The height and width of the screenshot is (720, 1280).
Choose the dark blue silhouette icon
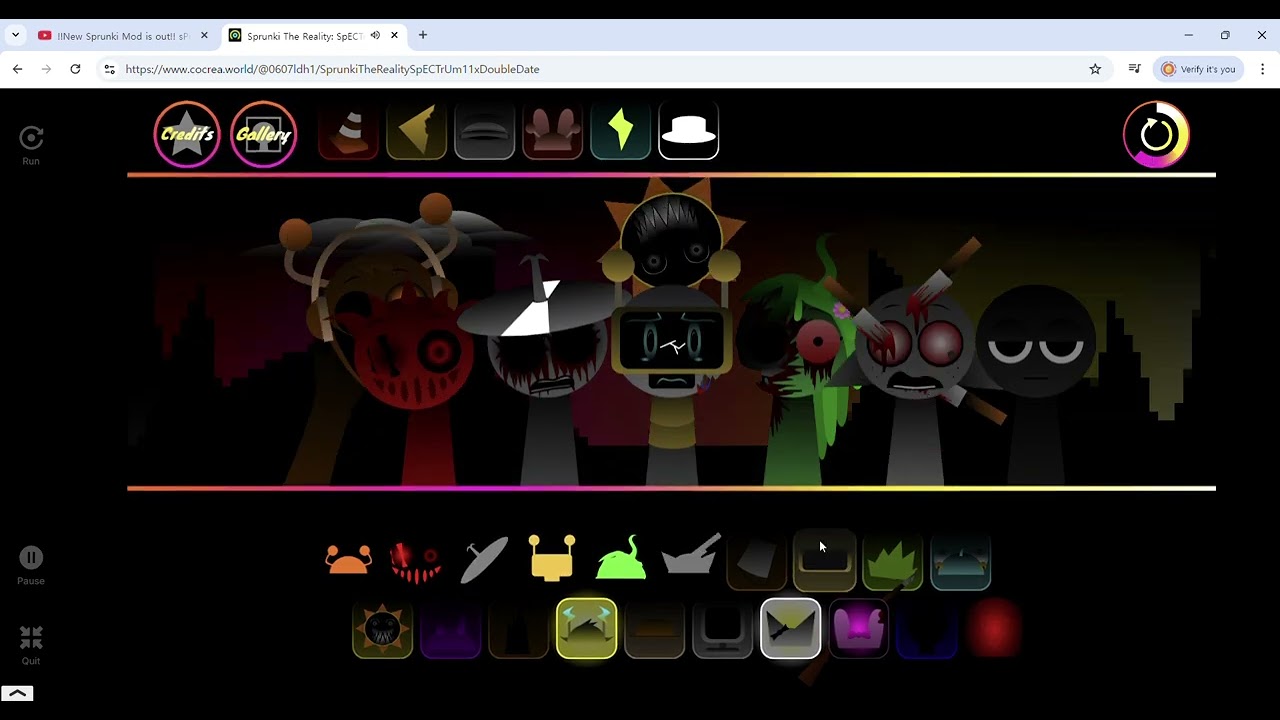pos(926,628)
